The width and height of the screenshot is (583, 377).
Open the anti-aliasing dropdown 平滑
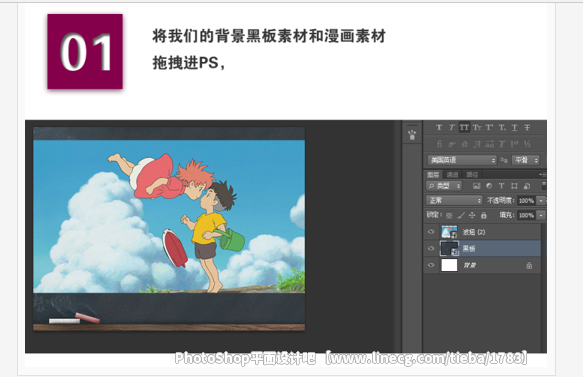point(526,160)
